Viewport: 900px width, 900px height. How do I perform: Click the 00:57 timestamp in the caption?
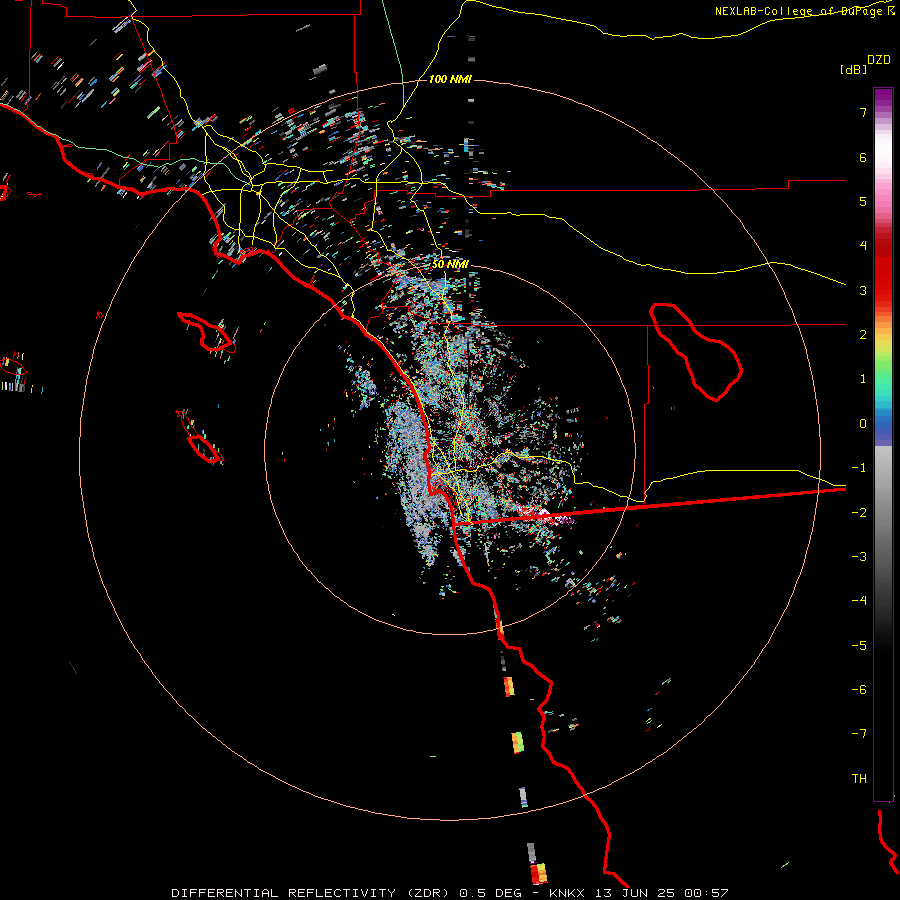click(706, 893)
